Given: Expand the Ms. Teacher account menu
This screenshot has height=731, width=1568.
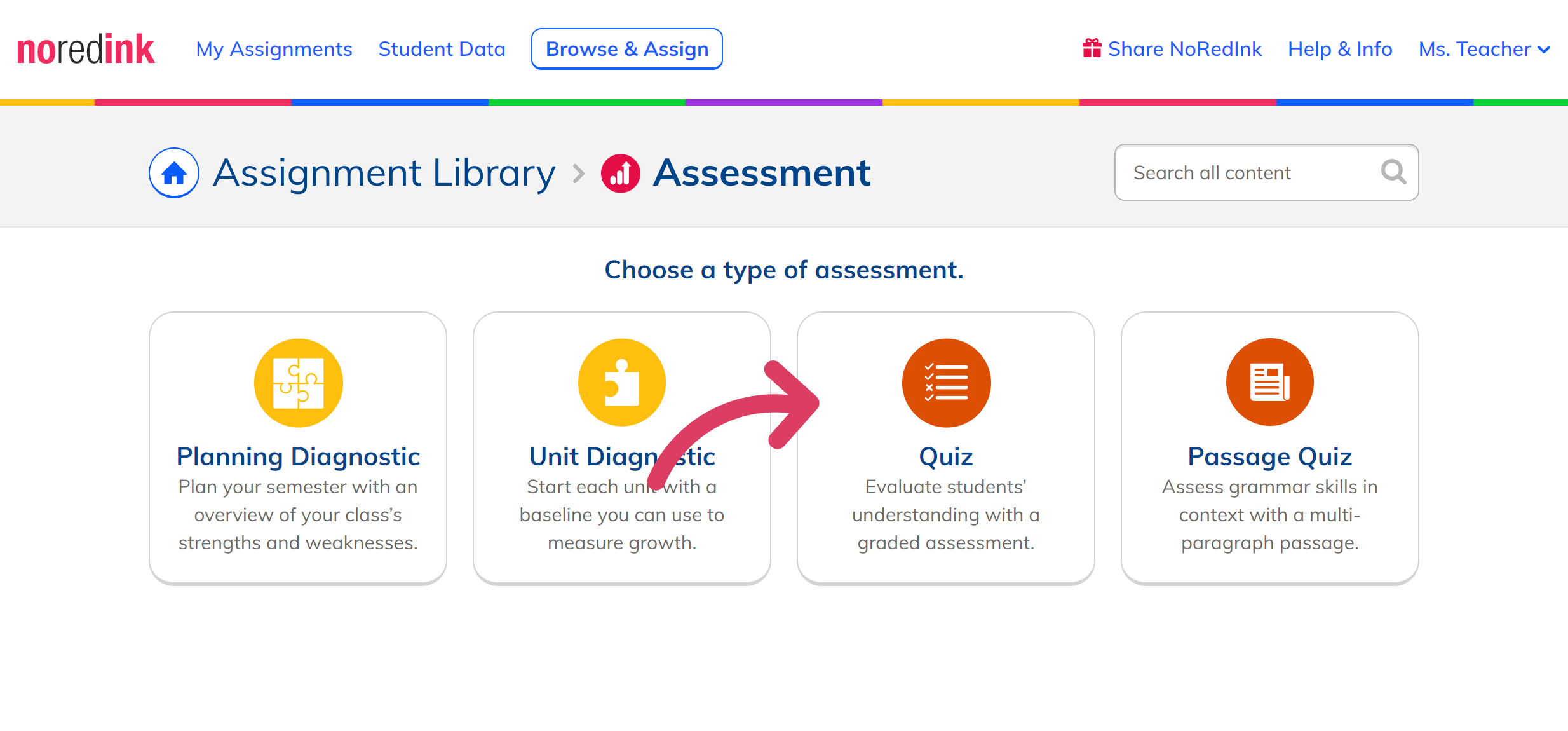Looking at the screenshot, I should 1485,49.
